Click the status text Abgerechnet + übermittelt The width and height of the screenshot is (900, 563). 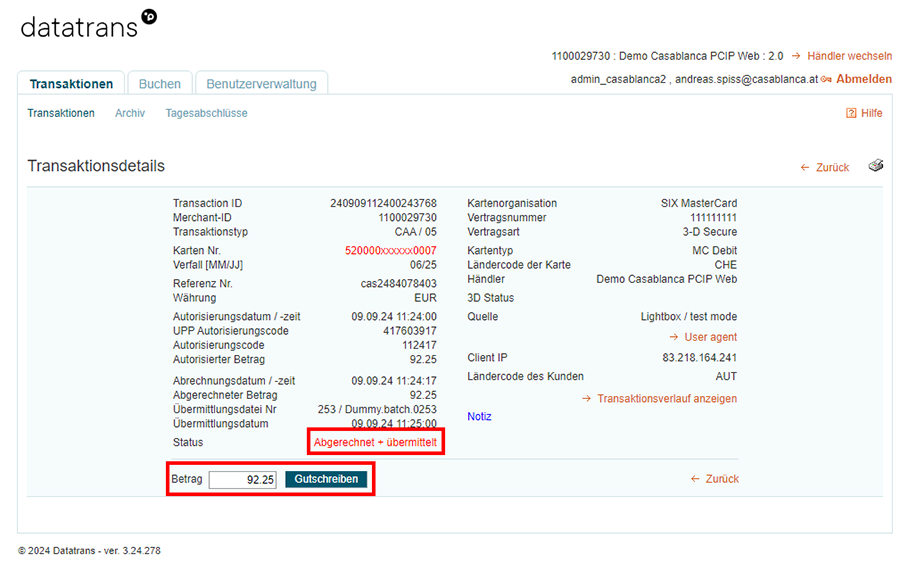(375, 442)
